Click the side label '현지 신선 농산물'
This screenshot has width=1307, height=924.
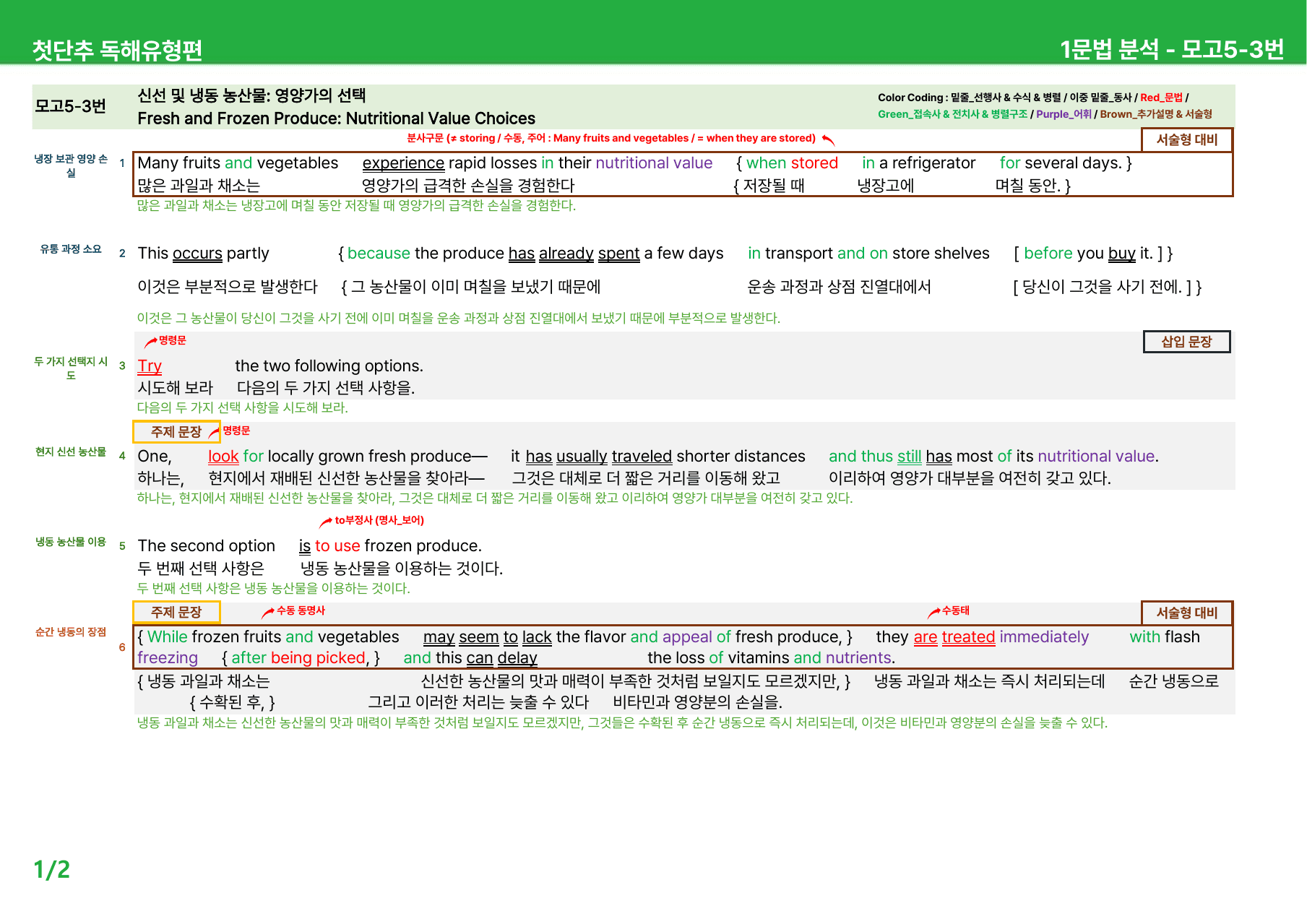71,452
